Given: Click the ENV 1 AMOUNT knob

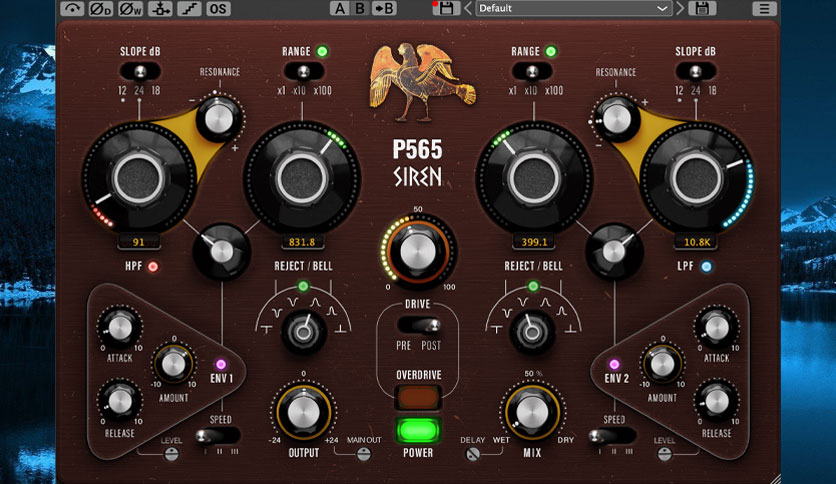Looking at the screenshot, I should point(173,365).
